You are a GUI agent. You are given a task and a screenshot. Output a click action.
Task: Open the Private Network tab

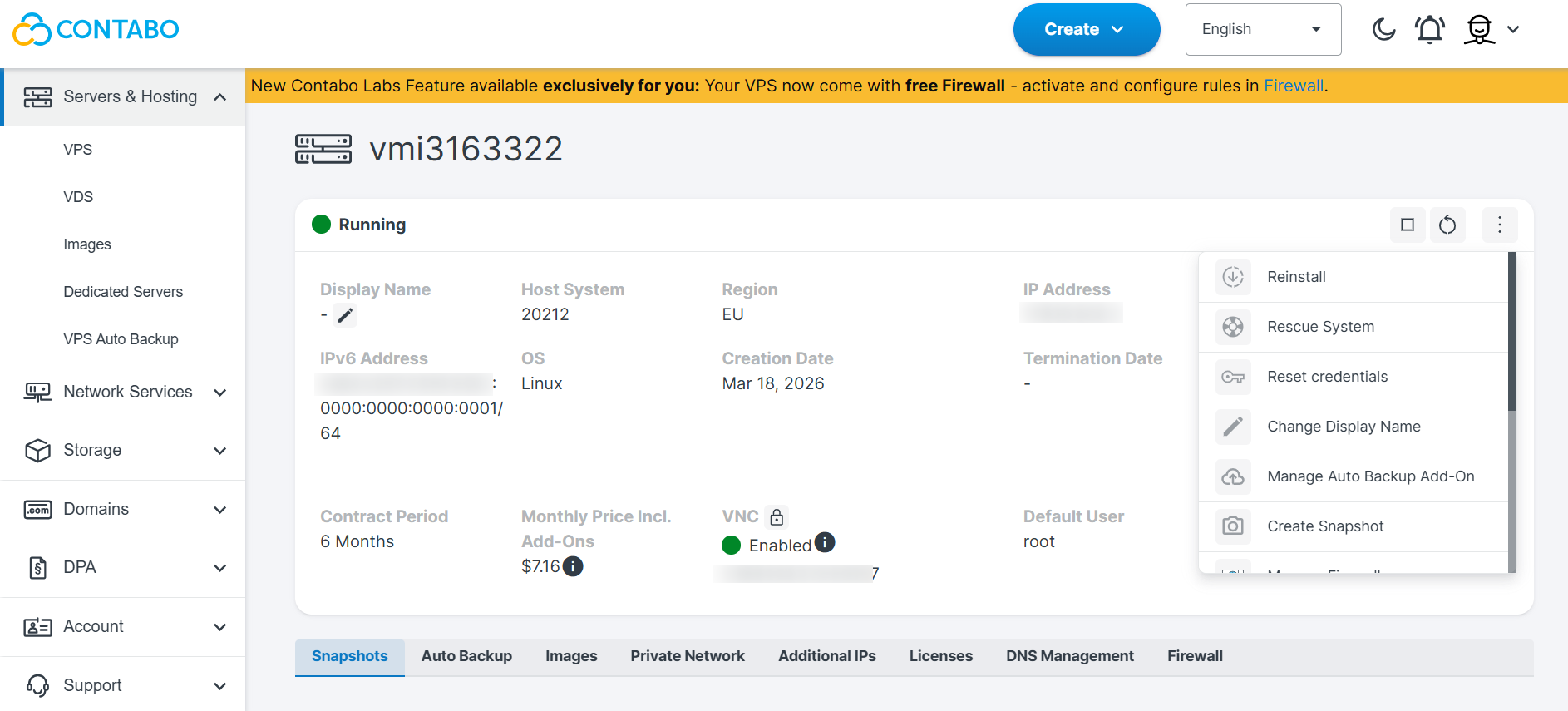[688, 656]
